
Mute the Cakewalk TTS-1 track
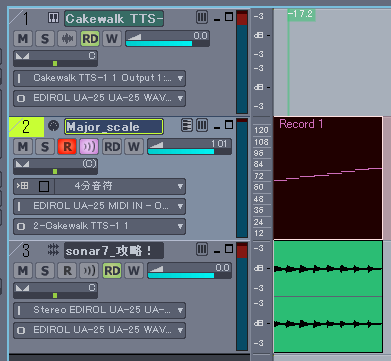point(23,39)
